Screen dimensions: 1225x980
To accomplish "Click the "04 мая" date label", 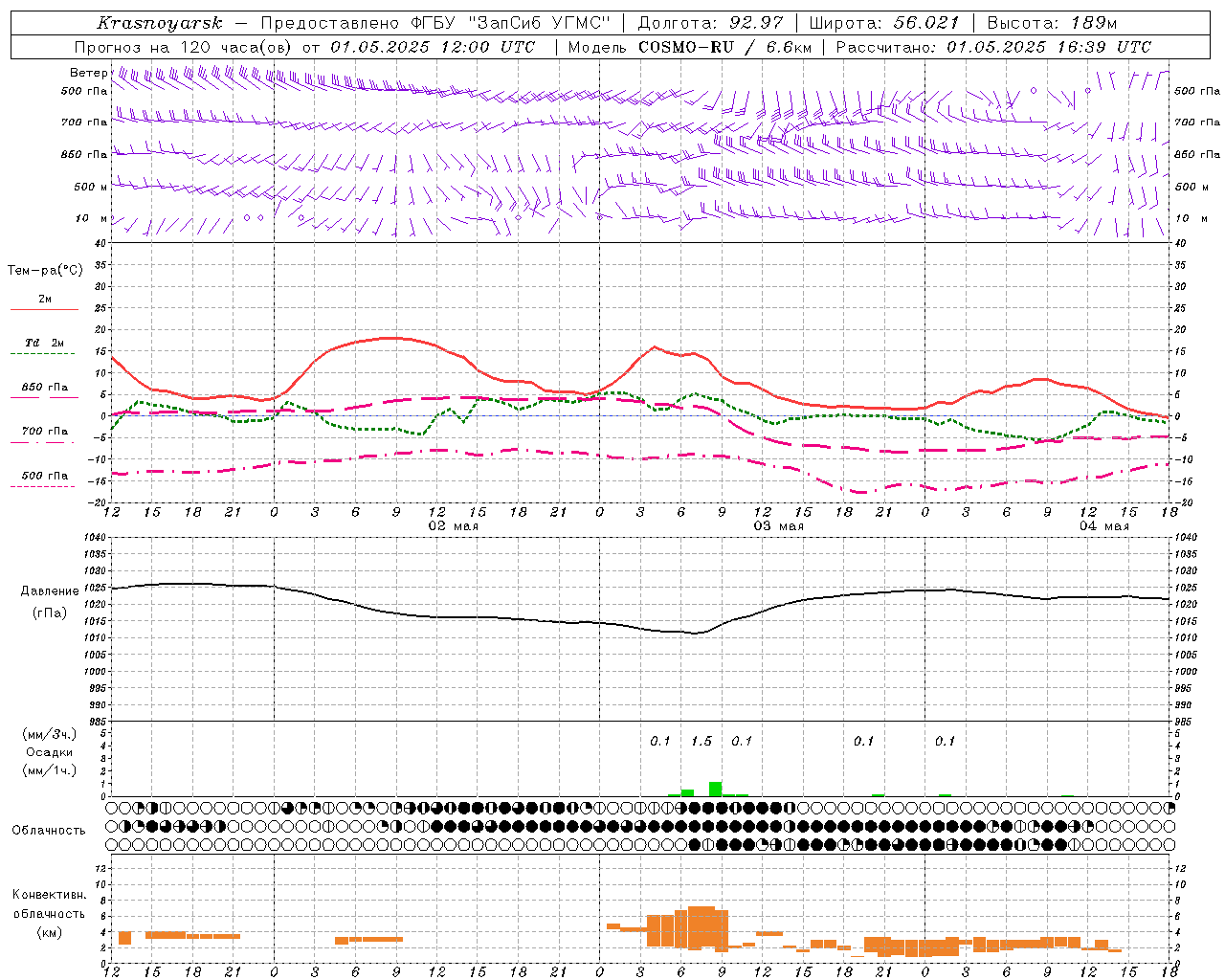I will pyautogui.click(x=1103, y=526).
